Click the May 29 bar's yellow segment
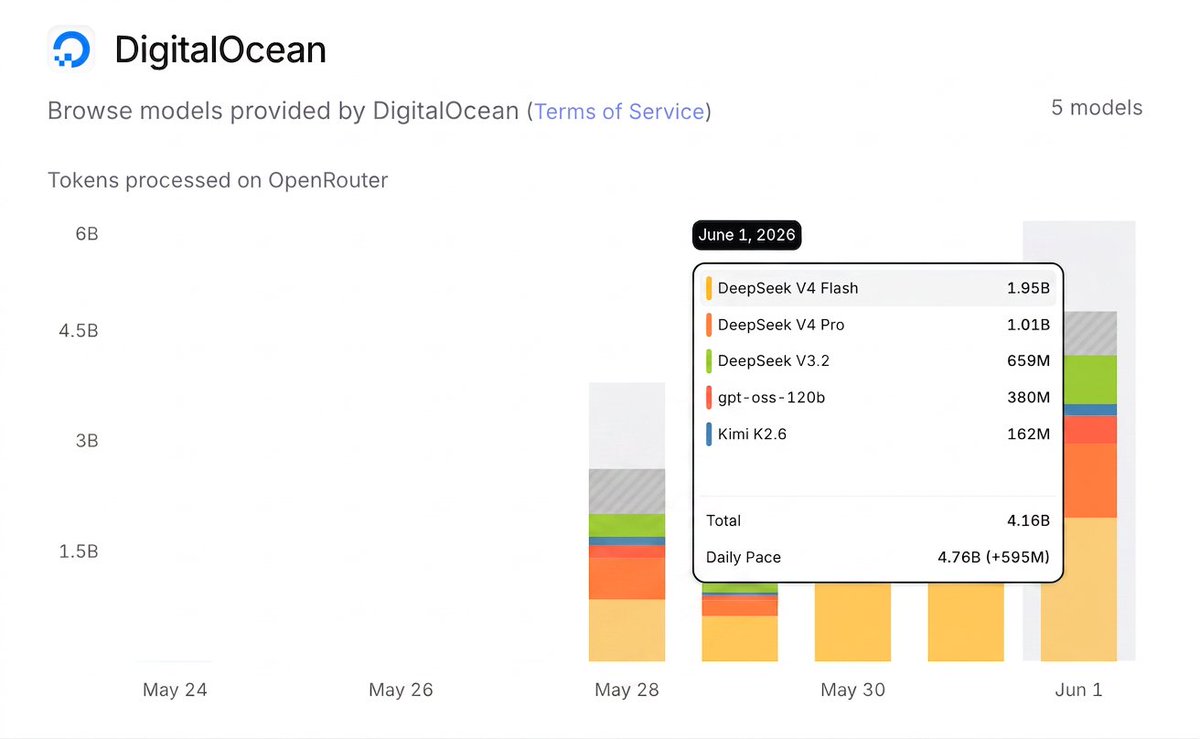The width and height of the screenshot is (1200, 739). coord(740,638)
